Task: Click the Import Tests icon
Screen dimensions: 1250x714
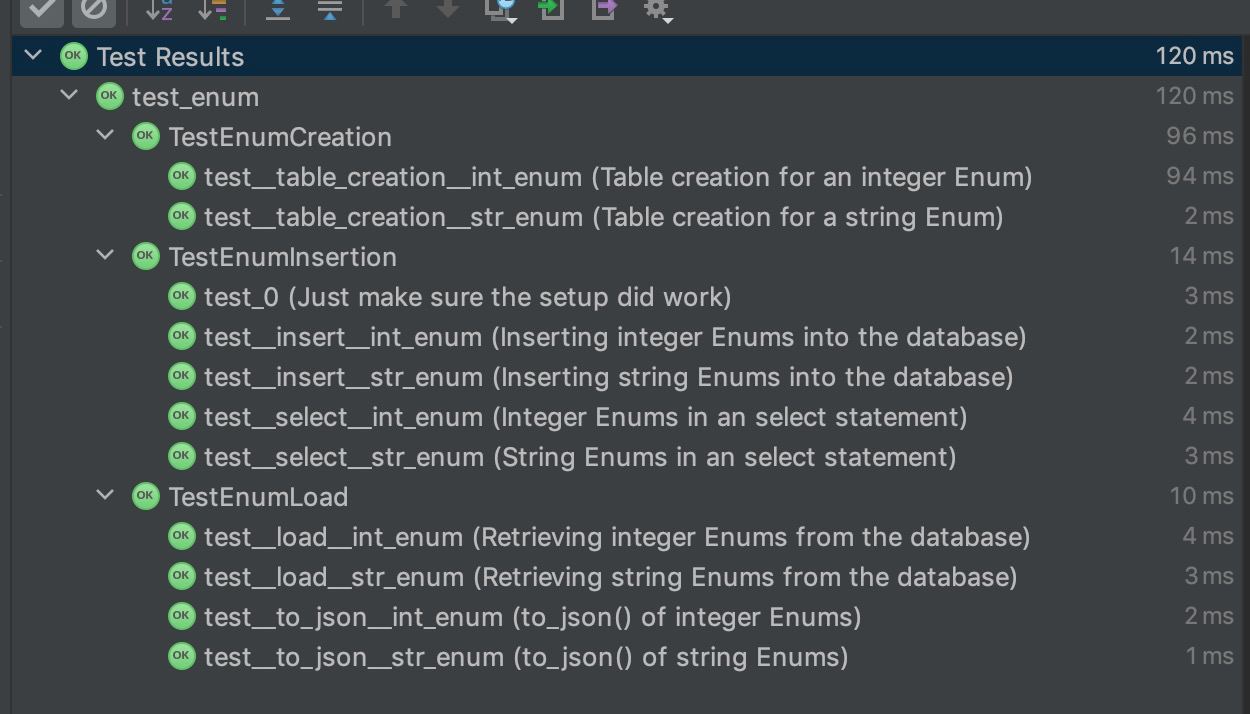Action: pos(551,9)
